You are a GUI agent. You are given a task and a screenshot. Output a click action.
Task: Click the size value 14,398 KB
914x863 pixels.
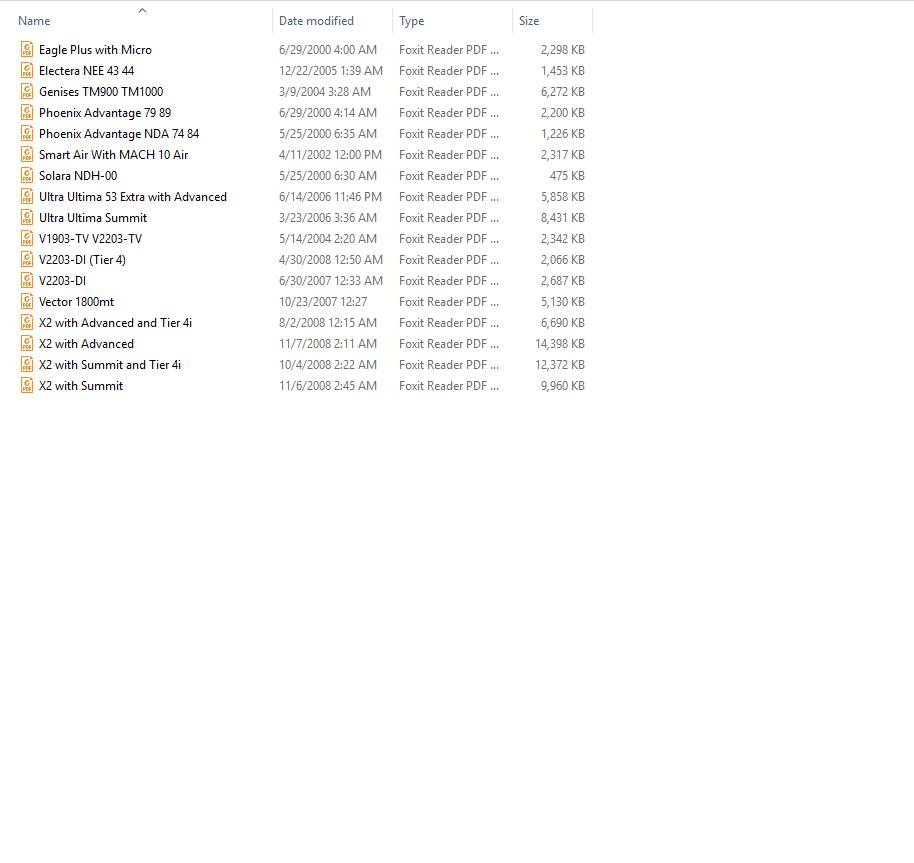[560, 343]
